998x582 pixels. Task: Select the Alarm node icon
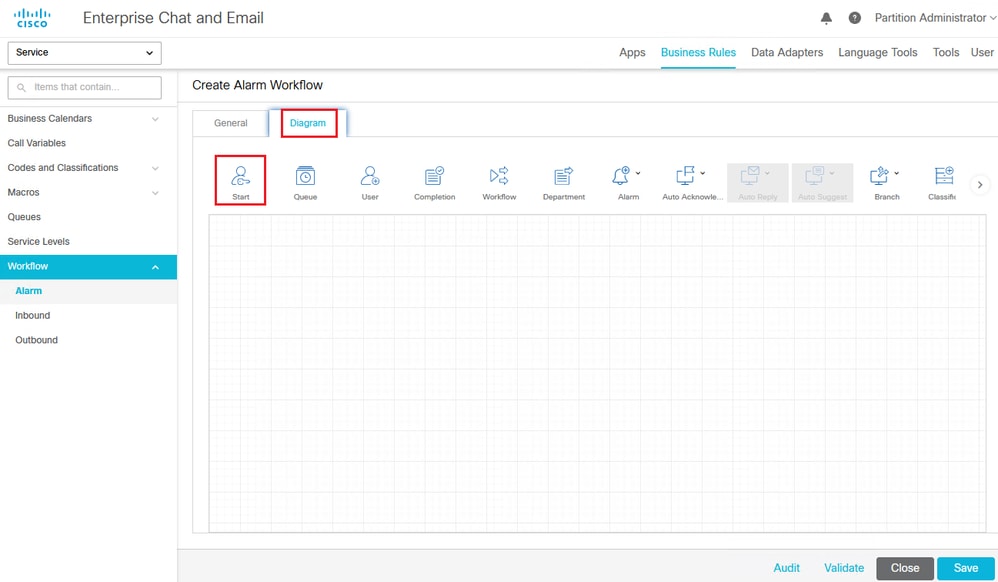621,176
